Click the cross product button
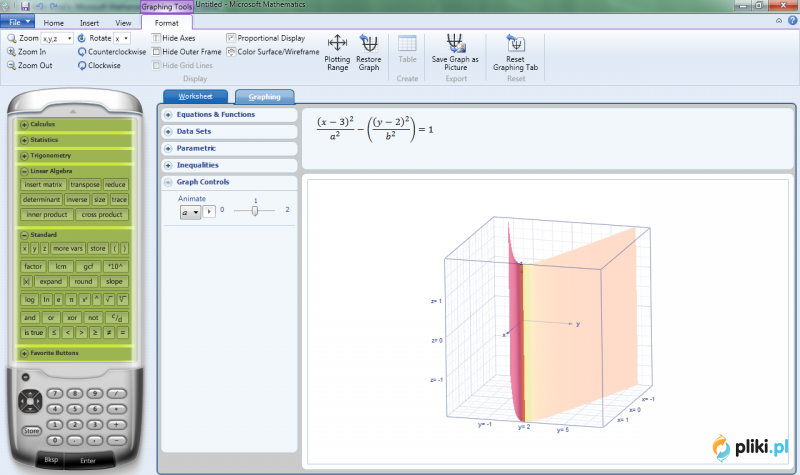800x475 pixels. click(102, 215)
